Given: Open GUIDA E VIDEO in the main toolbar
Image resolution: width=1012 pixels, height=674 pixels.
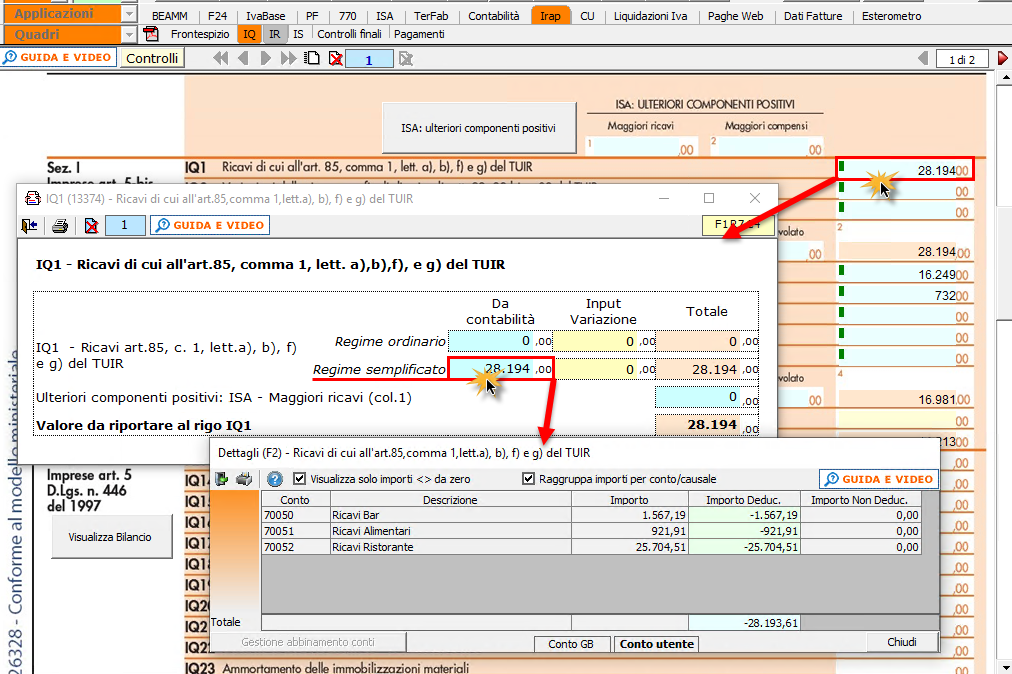Looking at the screenshot, I should (x=57, y=57).
